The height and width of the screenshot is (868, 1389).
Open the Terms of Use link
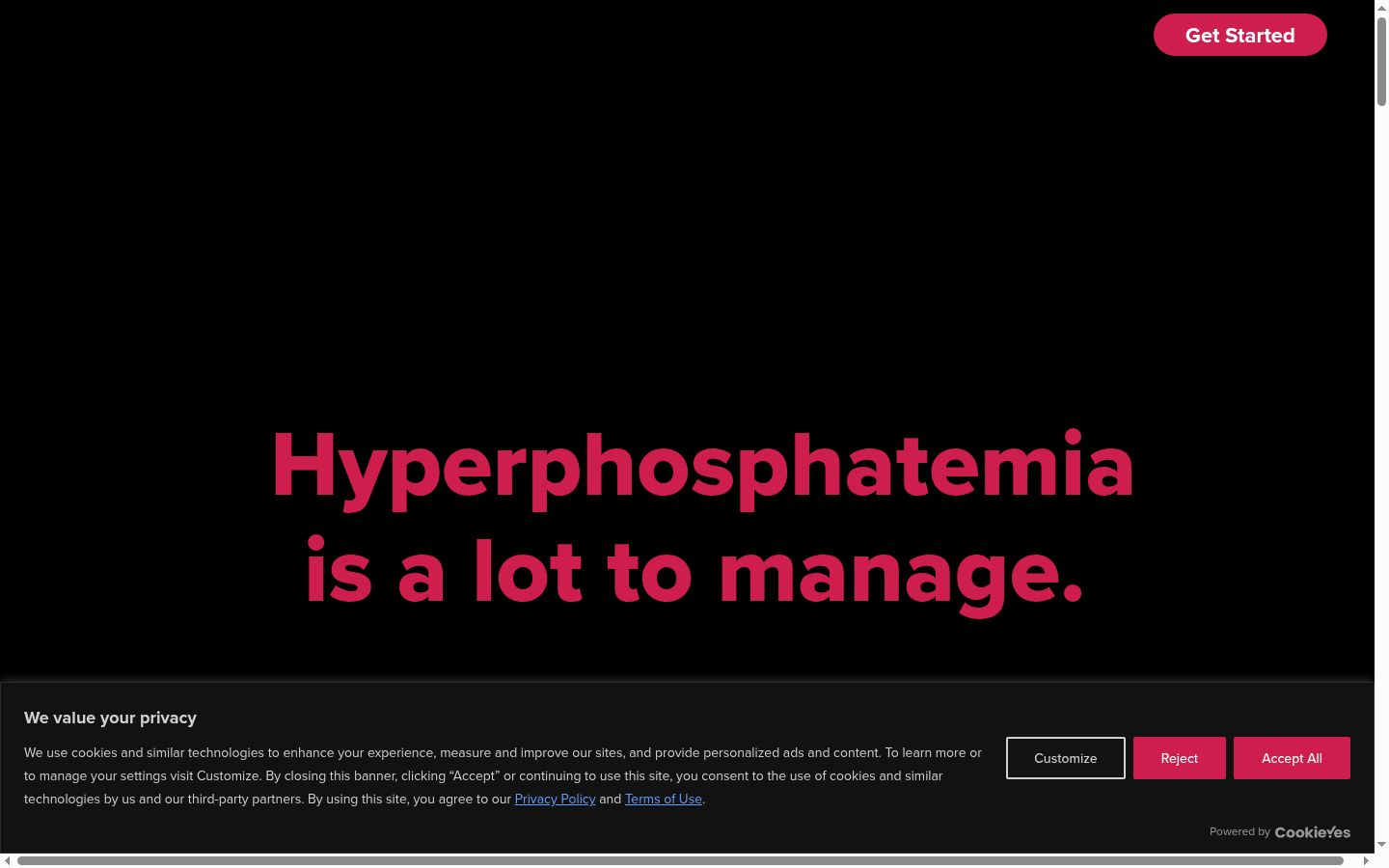[664, 799]
